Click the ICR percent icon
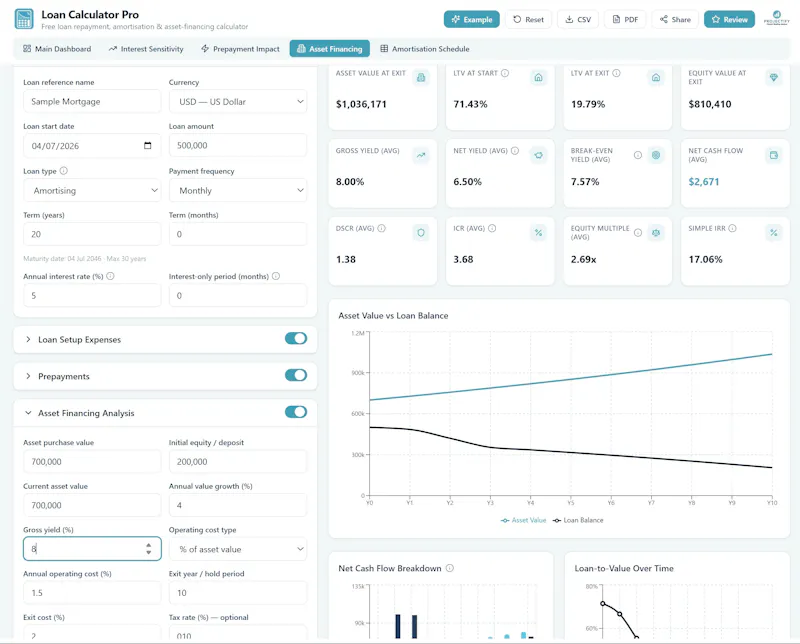Image resolution: width=800 pixels, height=644 pixels. [x=538, y=233]
